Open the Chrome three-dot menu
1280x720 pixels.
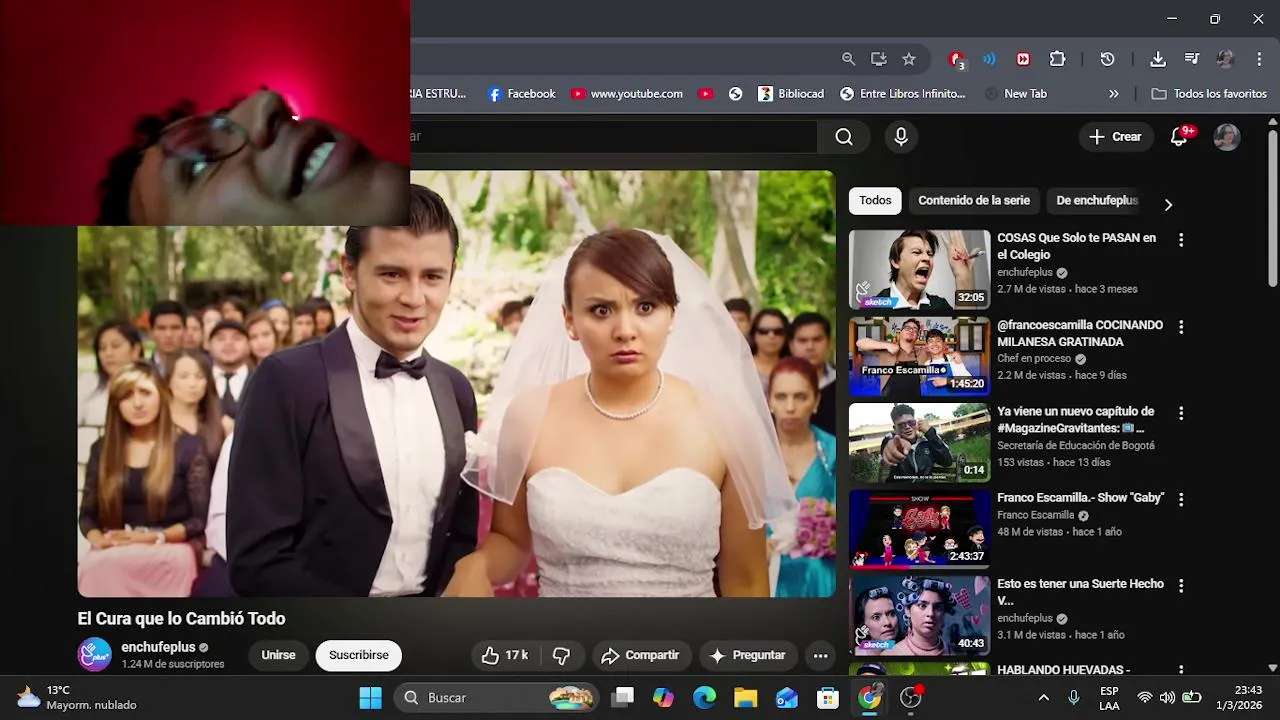pos(1259,59)
